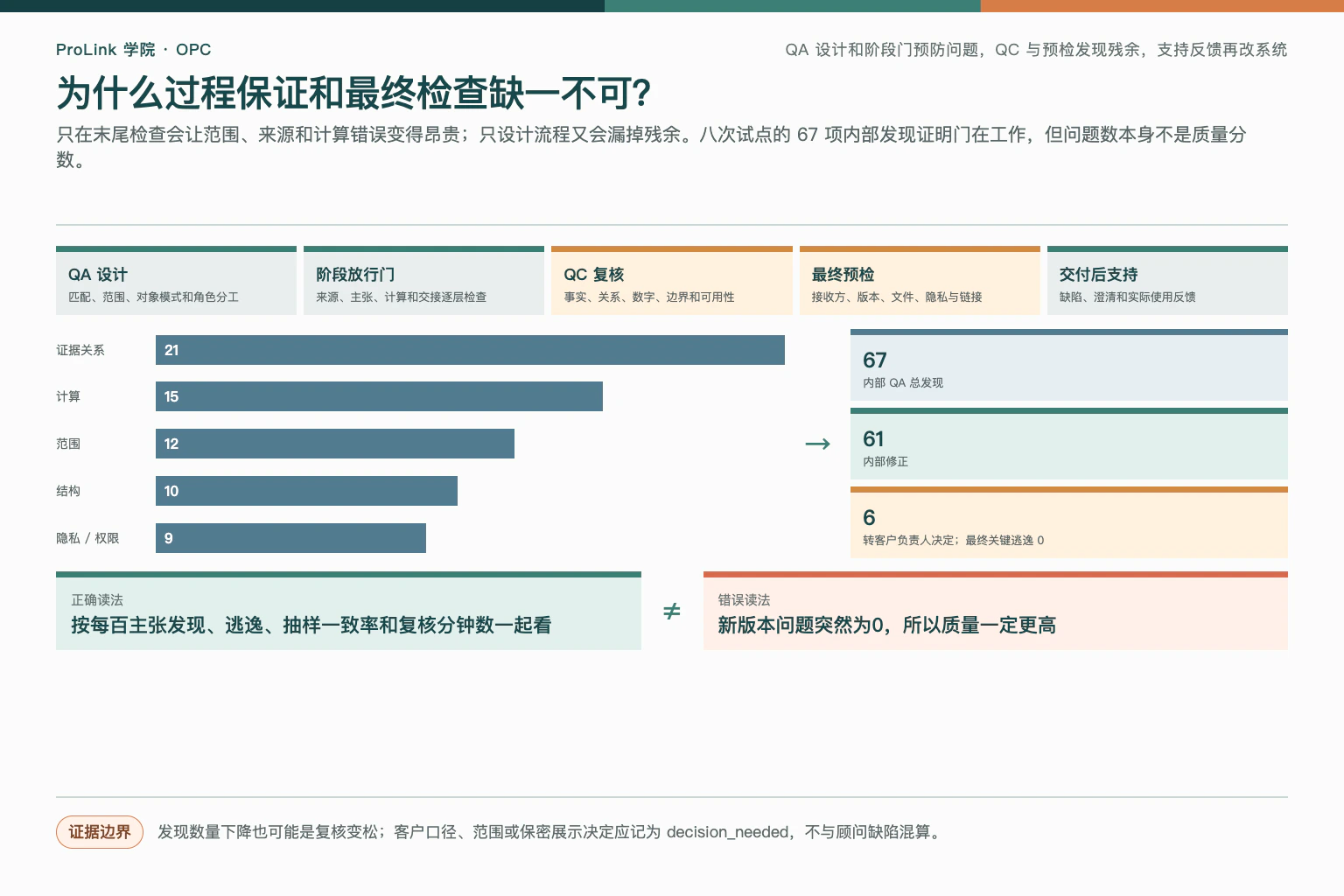Click '匹配、范围、对象模式和角色分工' description
Screen dimensions: 1344x896
tap(153, 297)
